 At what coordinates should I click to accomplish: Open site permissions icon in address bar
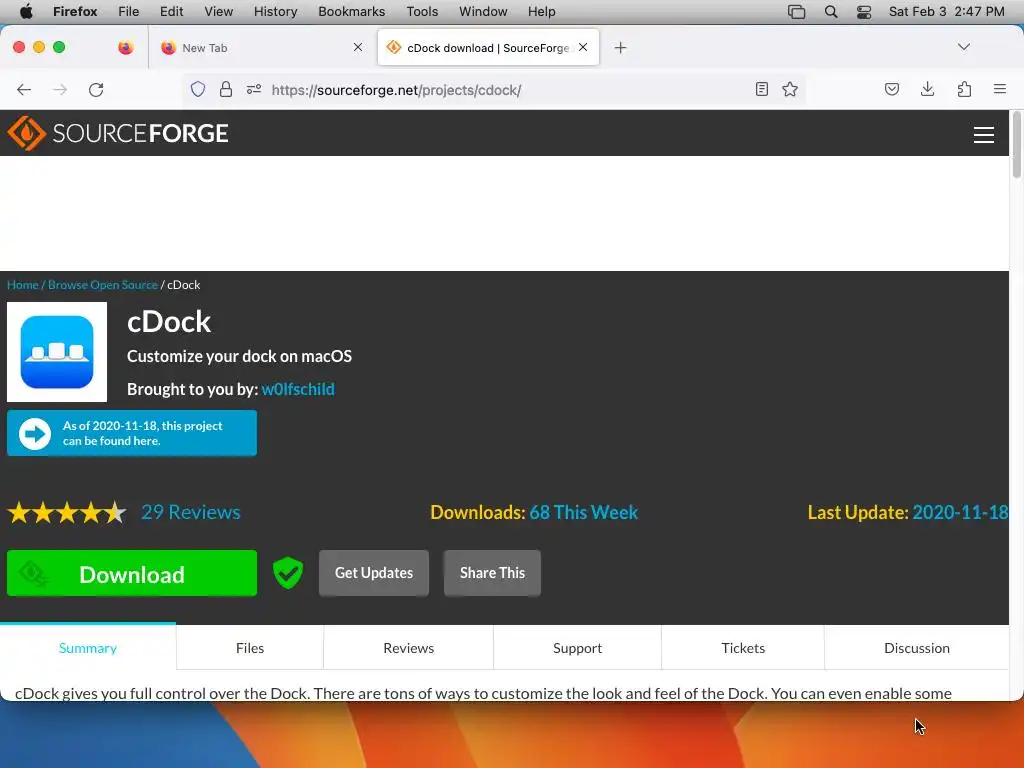coord(254,89)
